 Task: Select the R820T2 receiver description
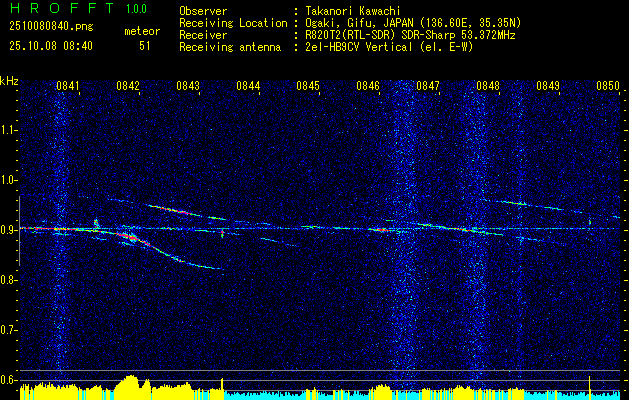410,35
